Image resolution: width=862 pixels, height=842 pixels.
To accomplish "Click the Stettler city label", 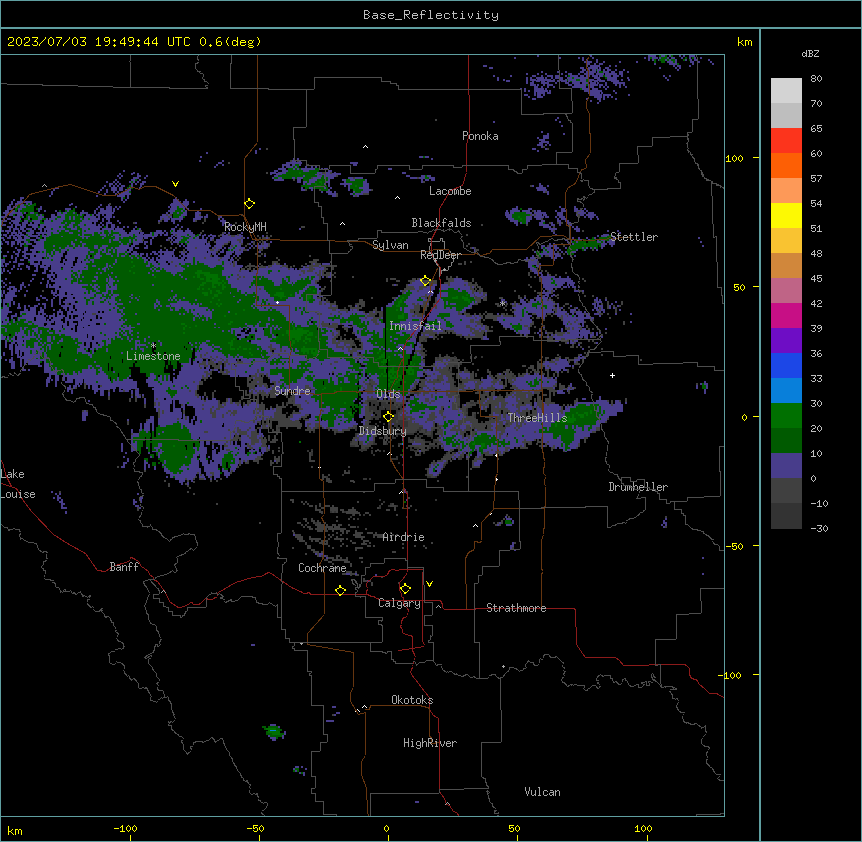I will [634, 237].
